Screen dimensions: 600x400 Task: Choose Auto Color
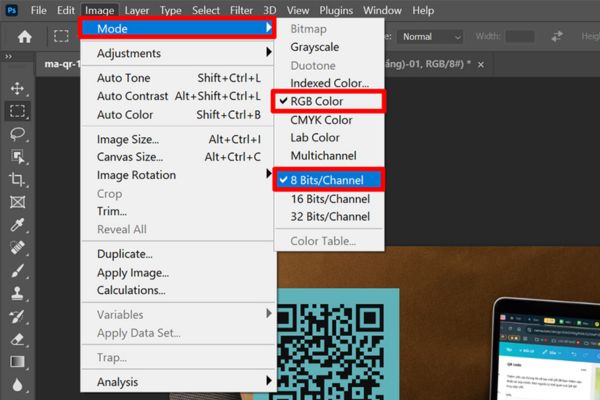pyautogui.click(x=178, y=114)
